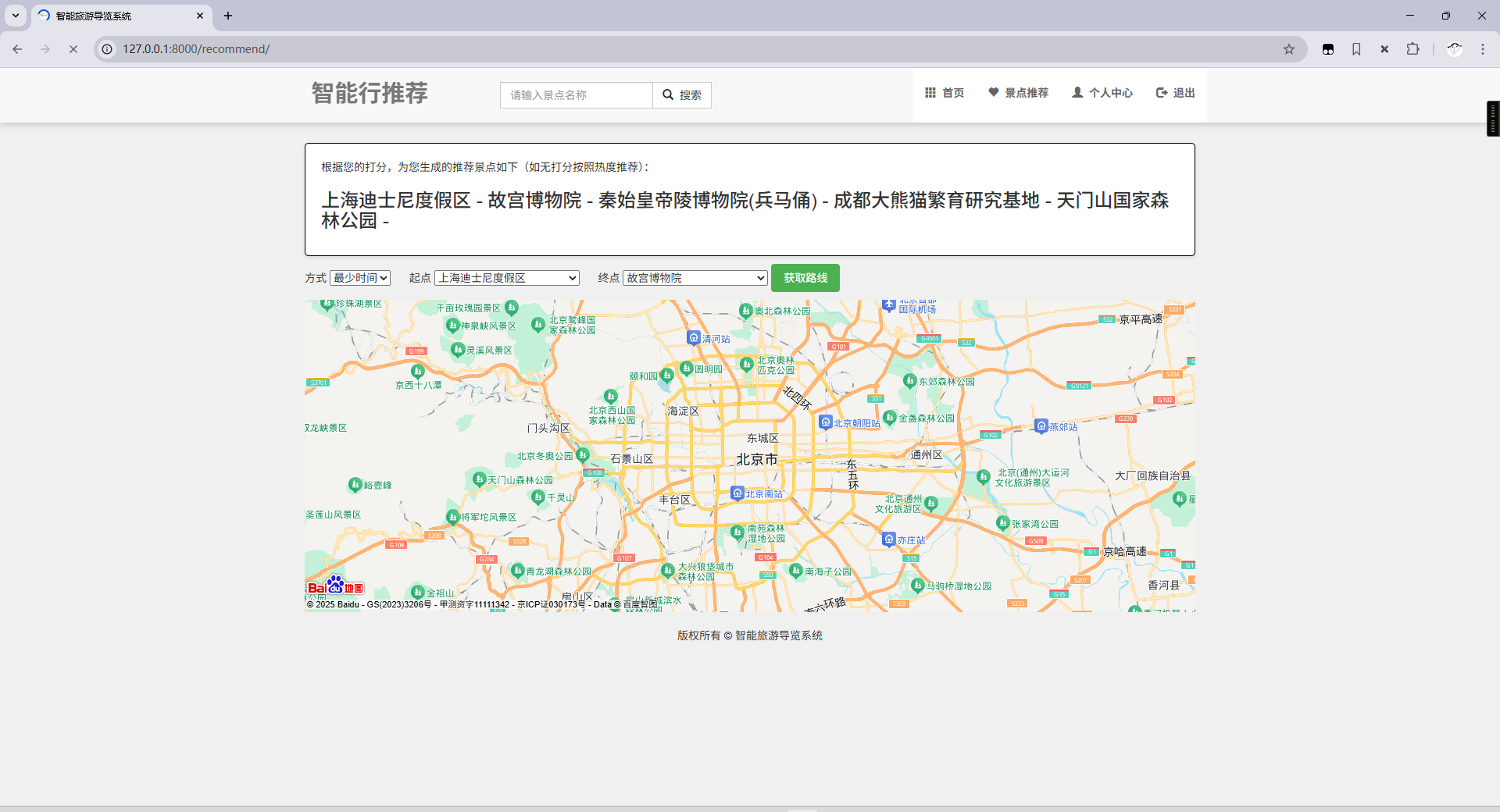This screenshot has width=1500, height=812.
Task: Click the 北京南站 station marker
Action: 737,493
